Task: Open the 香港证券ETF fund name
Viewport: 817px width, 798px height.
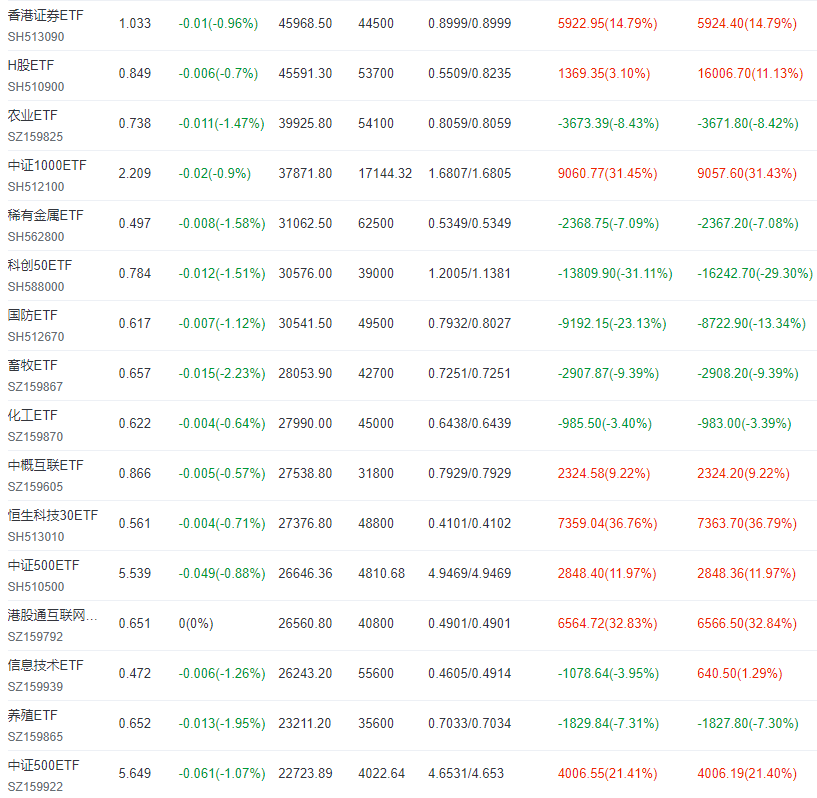Action: 45,16
